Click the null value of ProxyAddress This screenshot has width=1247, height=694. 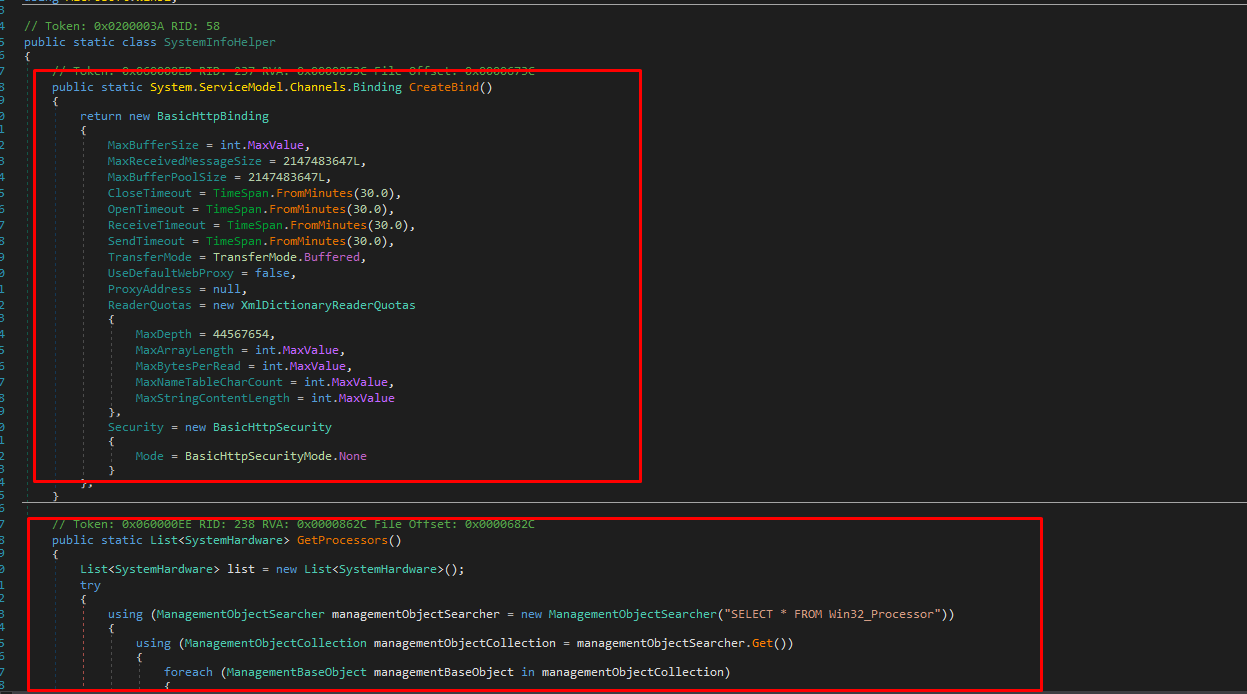(227, 289)
